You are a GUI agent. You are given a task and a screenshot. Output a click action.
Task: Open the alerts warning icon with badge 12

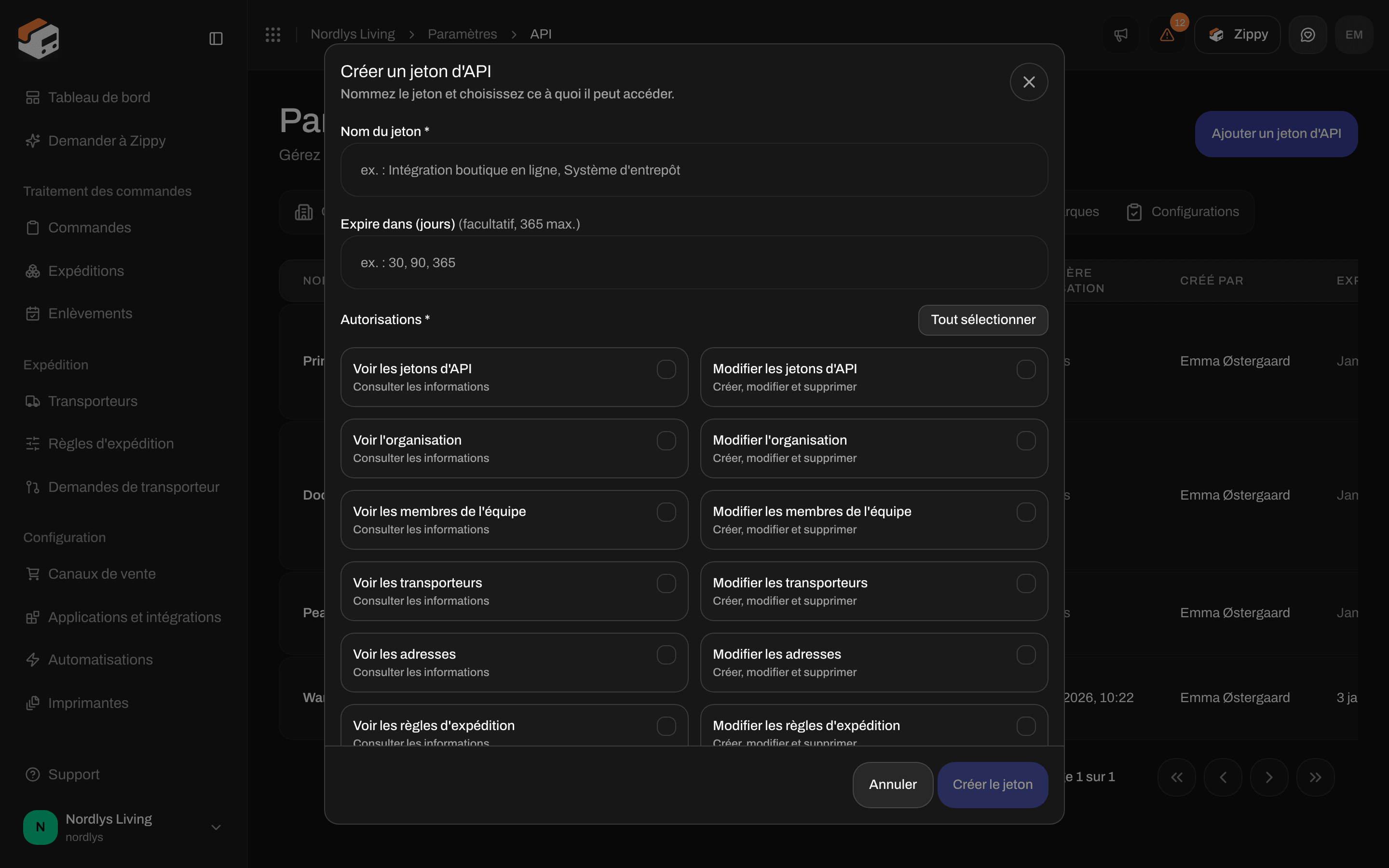(1167, 34)
